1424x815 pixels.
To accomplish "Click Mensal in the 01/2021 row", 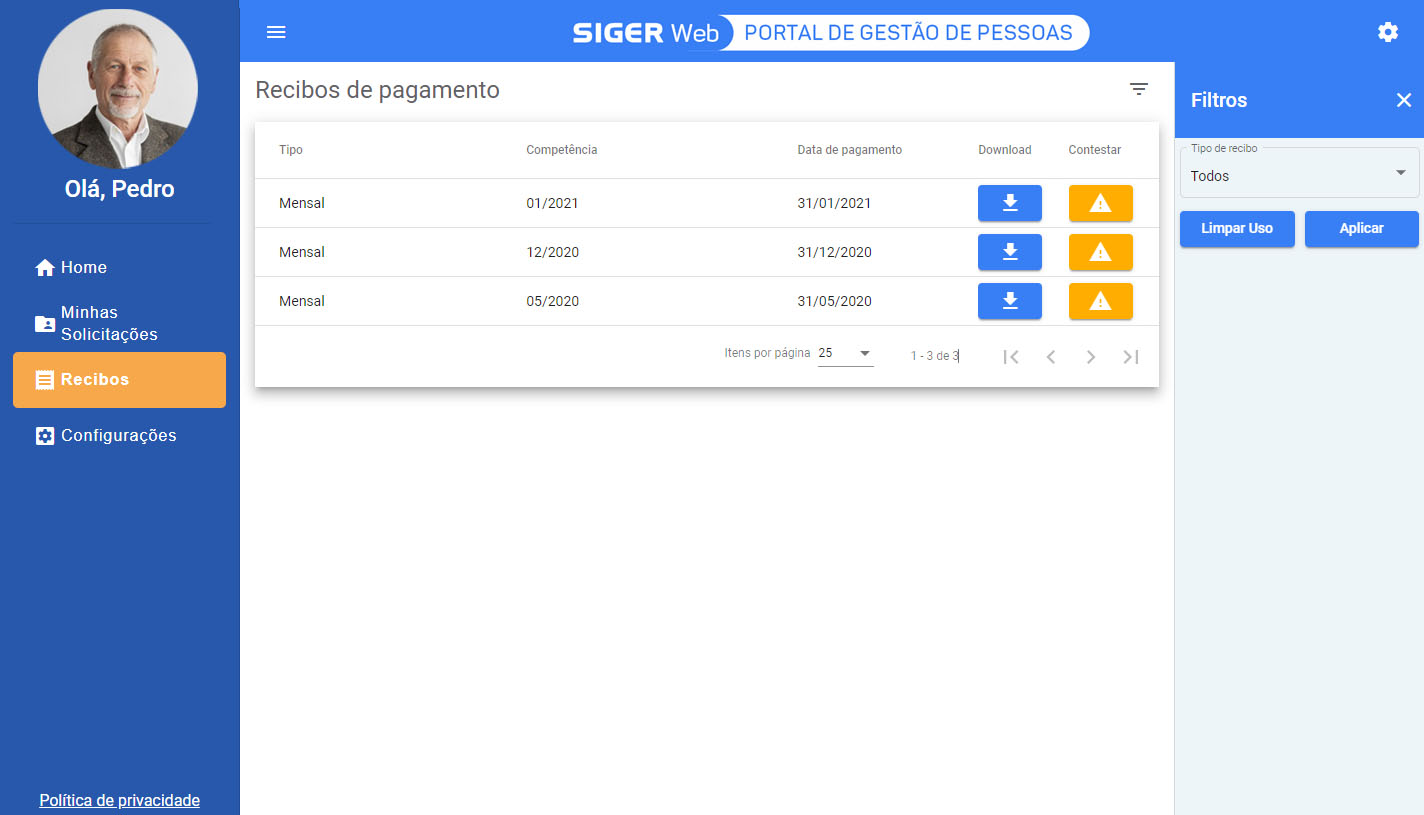I will pos(302,203).
